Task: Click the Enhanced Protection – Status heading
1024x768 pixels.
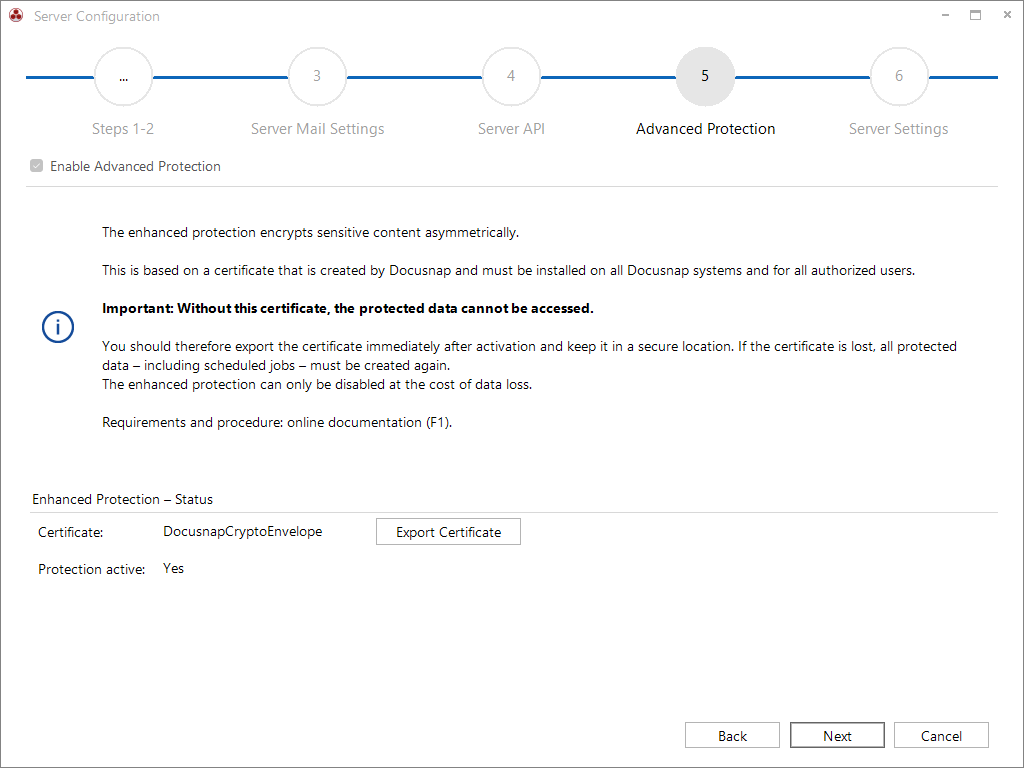Action: [122, 499]
